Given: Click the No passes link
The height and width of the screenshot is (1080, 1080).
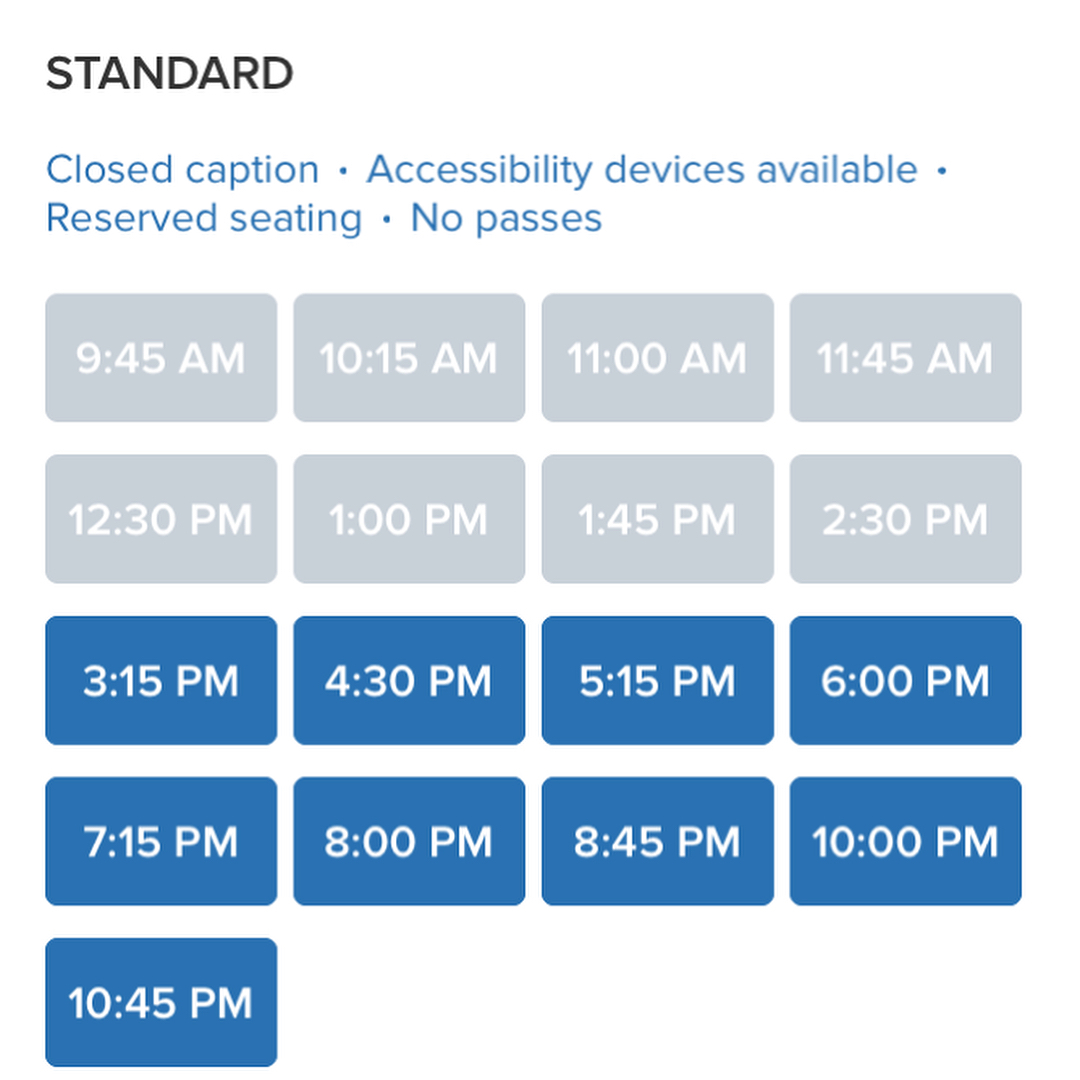Looking at the screenshot, I should pos(506,218).
